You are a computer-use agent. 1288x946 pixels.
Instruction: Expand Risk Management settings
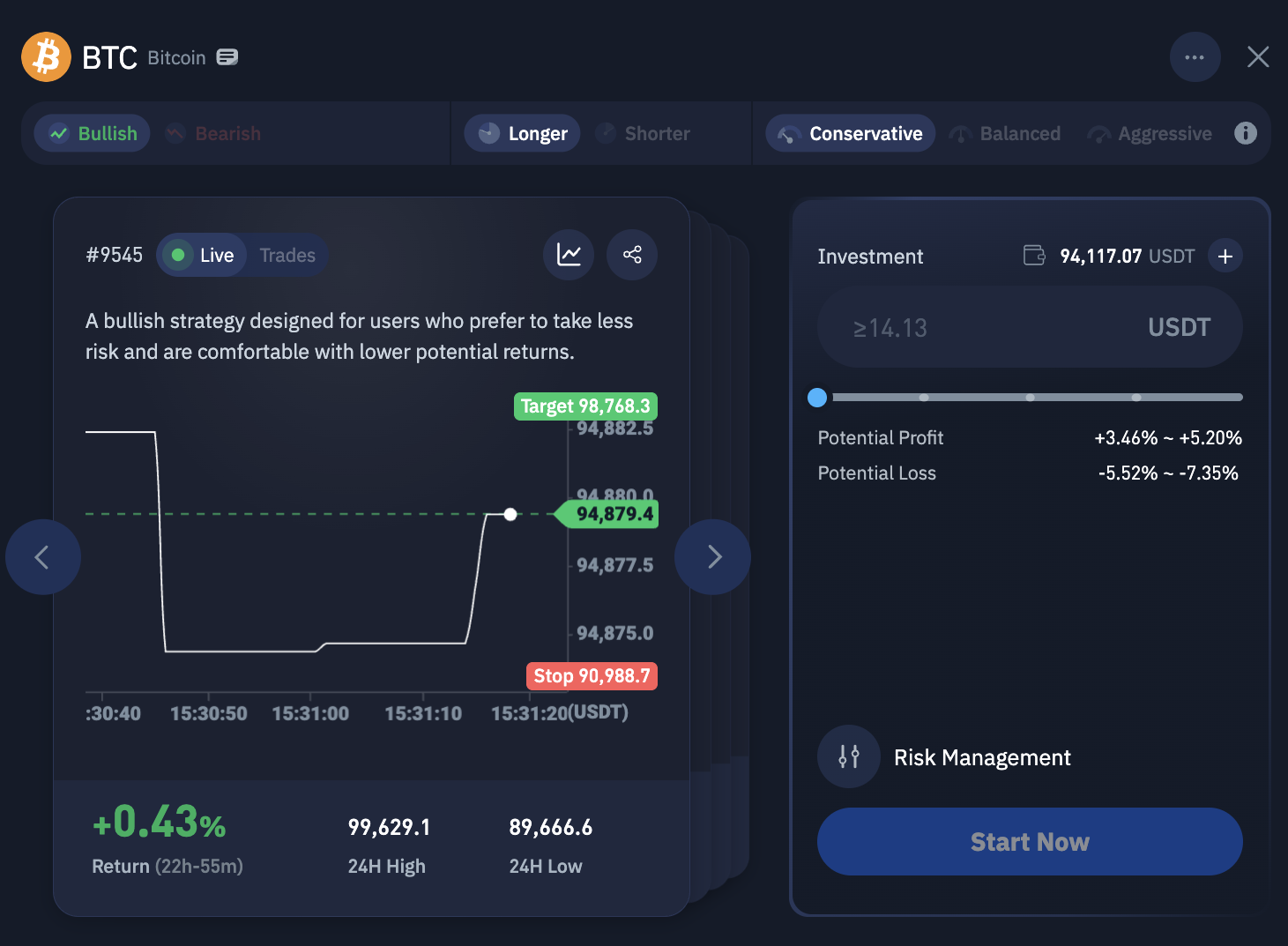[x=981, y=757]
